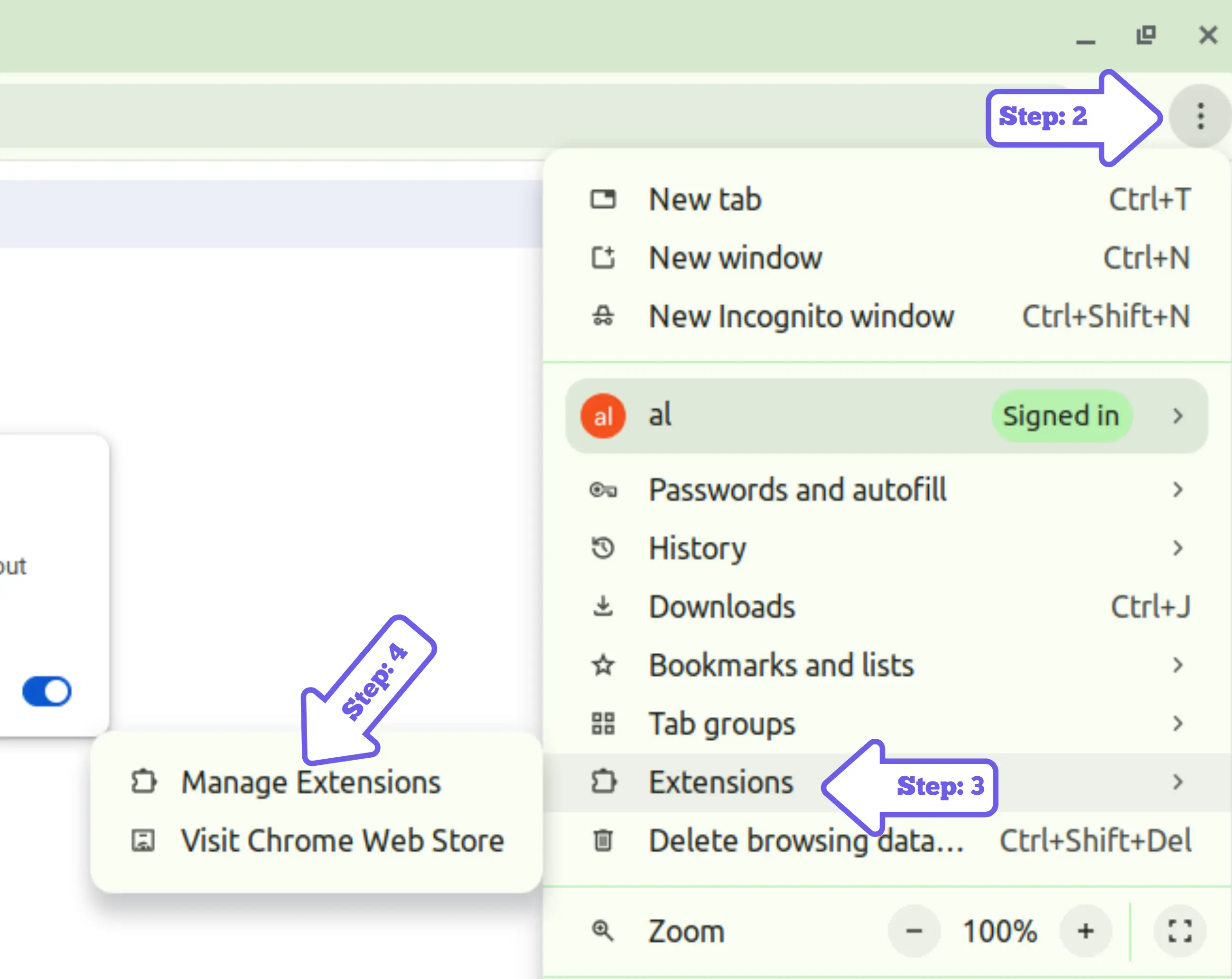Click the New window menu item
1232x979 pixels.
(x=736, y=258)
